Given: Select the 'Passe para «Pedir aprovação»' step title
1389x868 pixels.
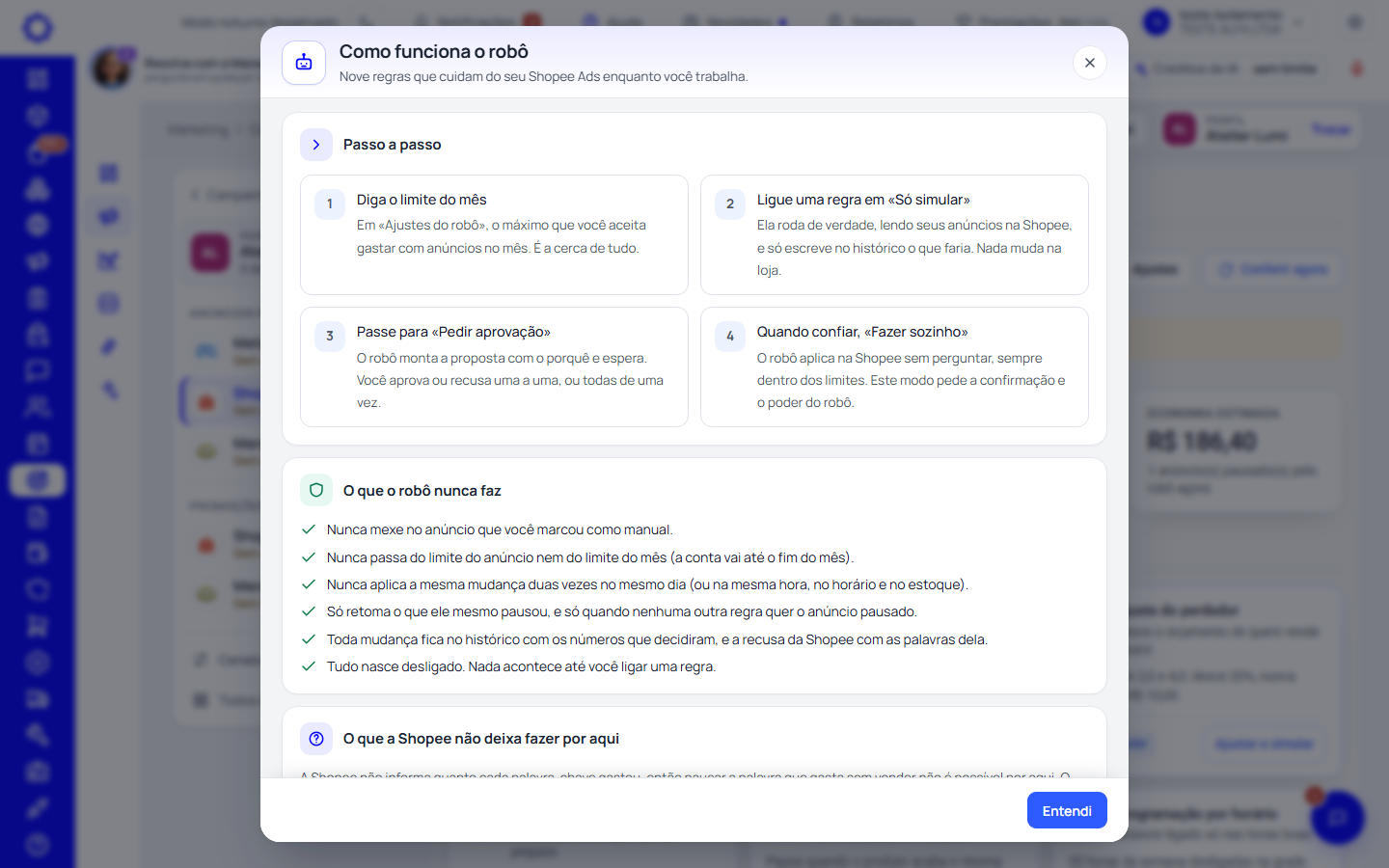Looking at the screenshot, I should coord(453,332).
